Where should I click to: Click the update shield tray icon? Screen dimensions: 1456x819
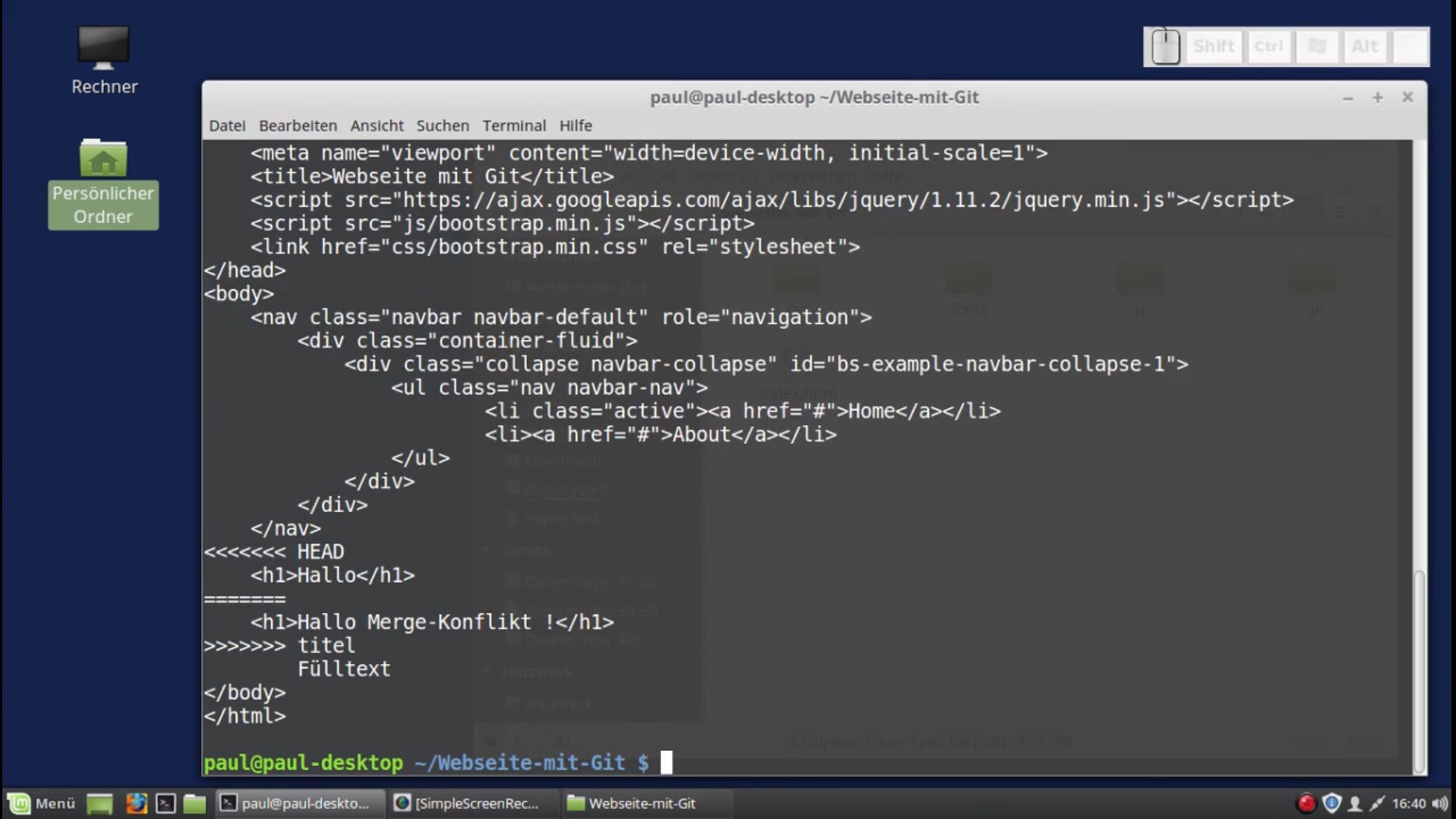click(x=1331, y=803)
